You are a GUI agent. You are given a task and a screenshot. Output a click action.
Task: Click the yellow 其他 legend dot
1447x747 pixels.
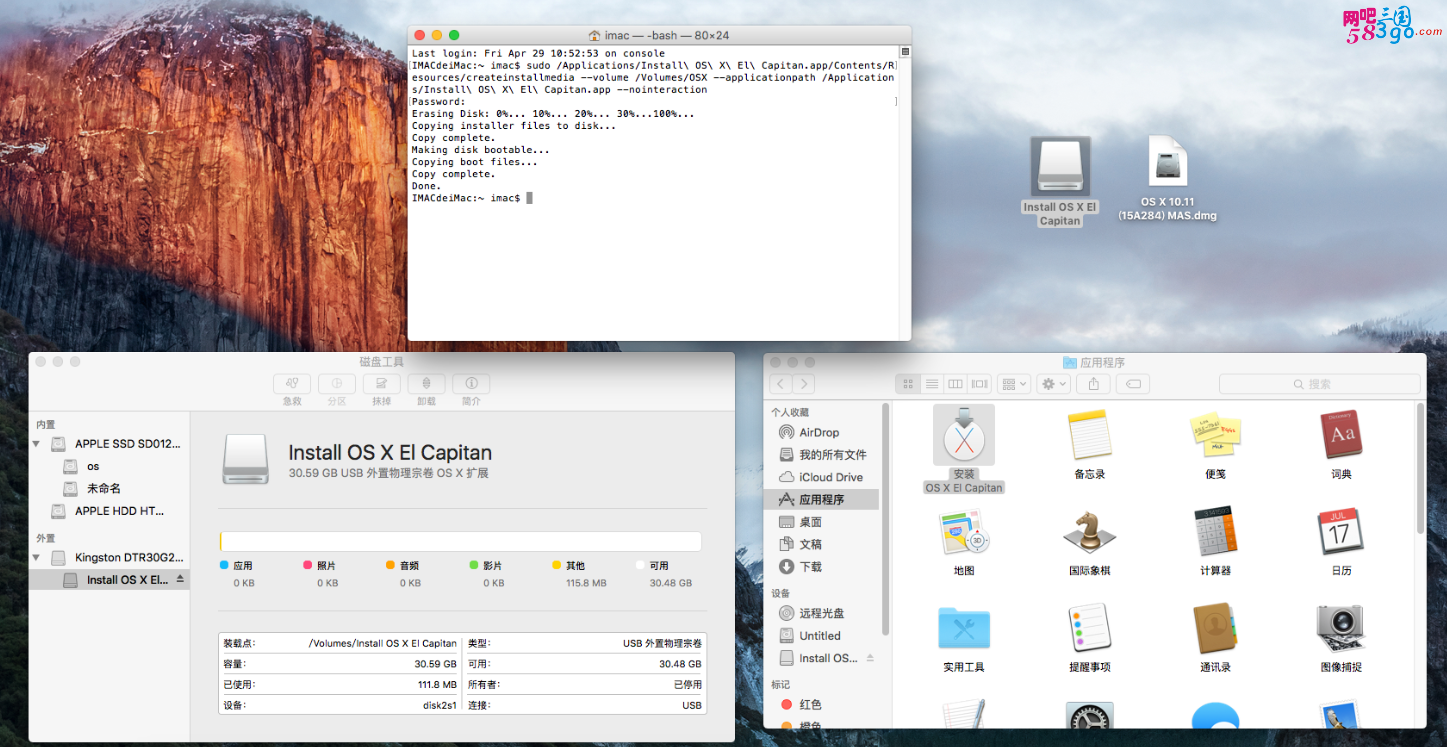[557, 565]
